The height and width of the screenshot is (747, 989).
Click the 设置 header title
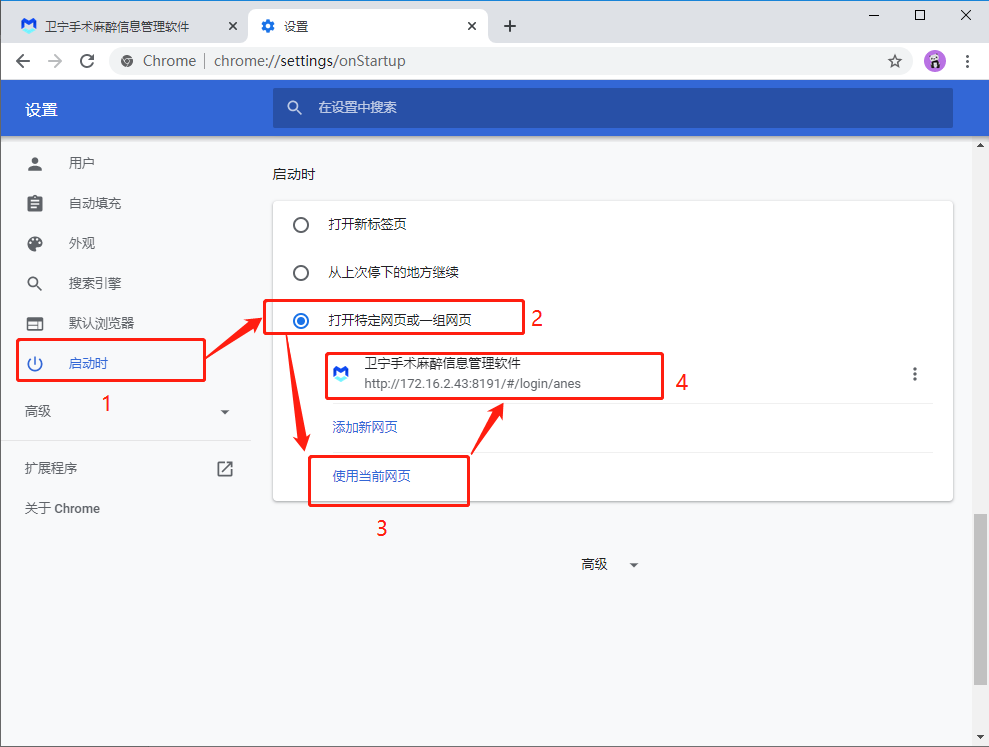(42, 110)
